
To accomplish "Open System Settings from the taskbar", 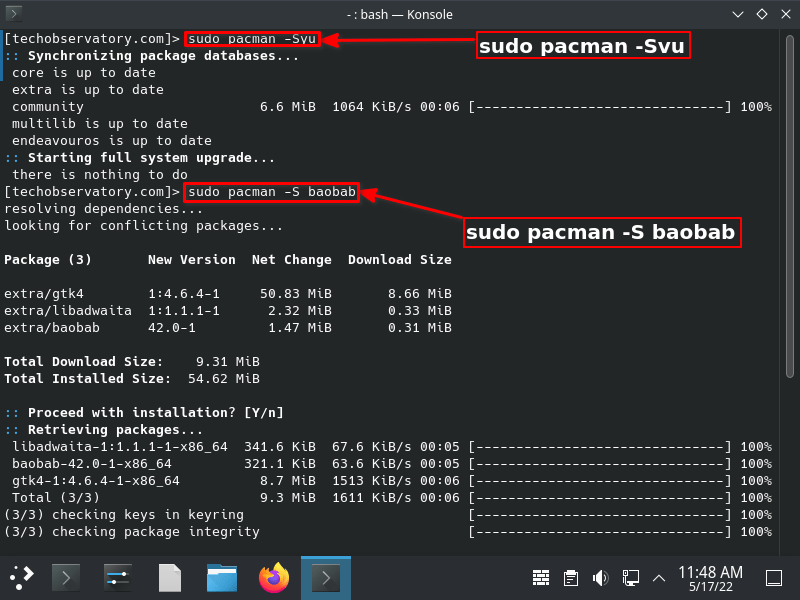I will coord(116,577).
